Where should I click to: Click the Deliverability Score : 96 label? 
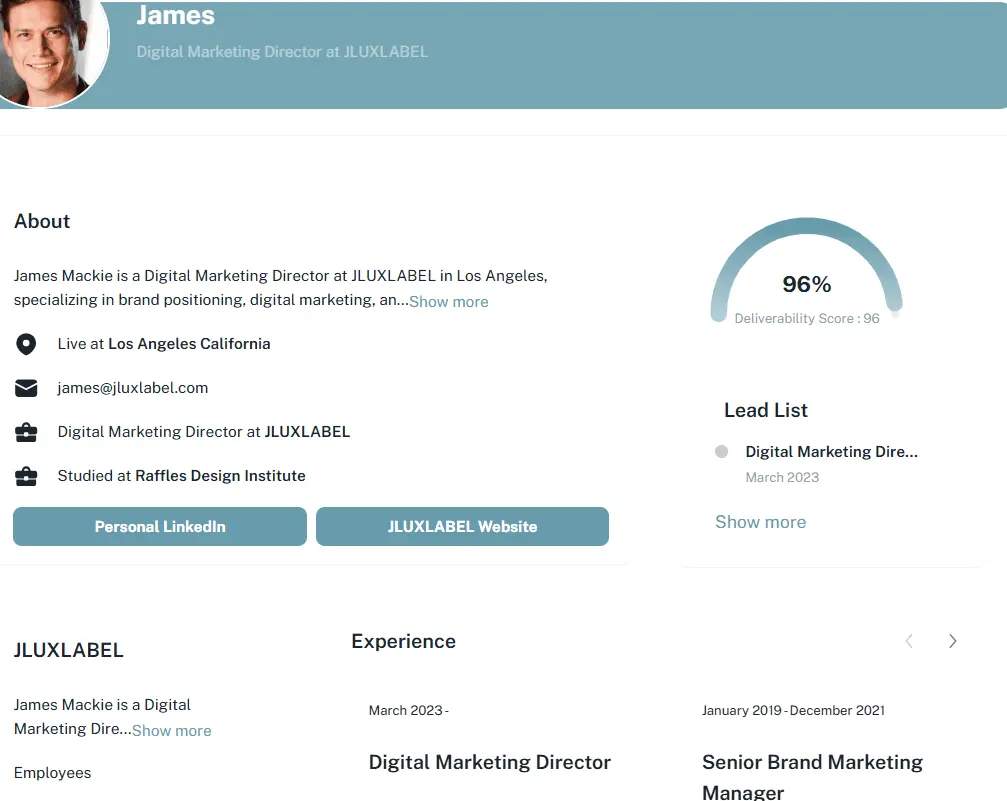tap(807, 319)
